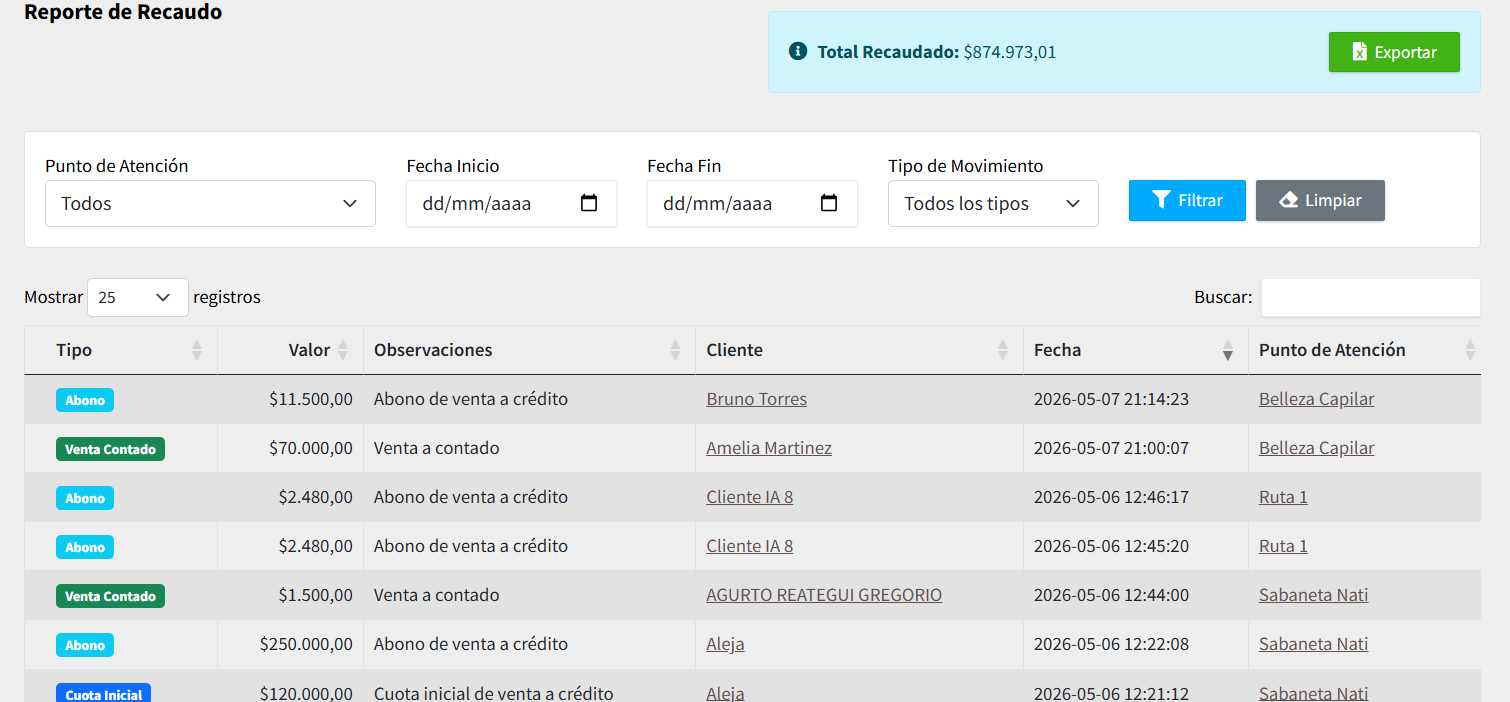Viewport: 1510px width, 702px height.
Task: Open AGURTO REATEGUI GREGORIO client link
Action: 824,595
